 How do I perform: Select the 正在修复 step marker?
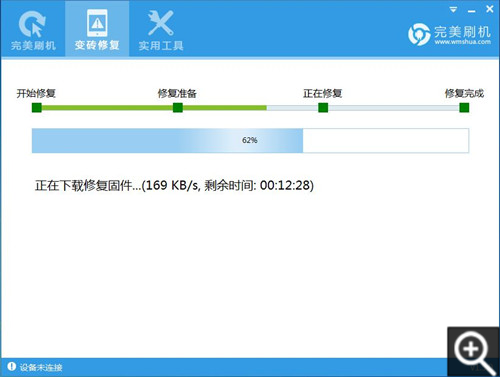(x=323, y=108)
